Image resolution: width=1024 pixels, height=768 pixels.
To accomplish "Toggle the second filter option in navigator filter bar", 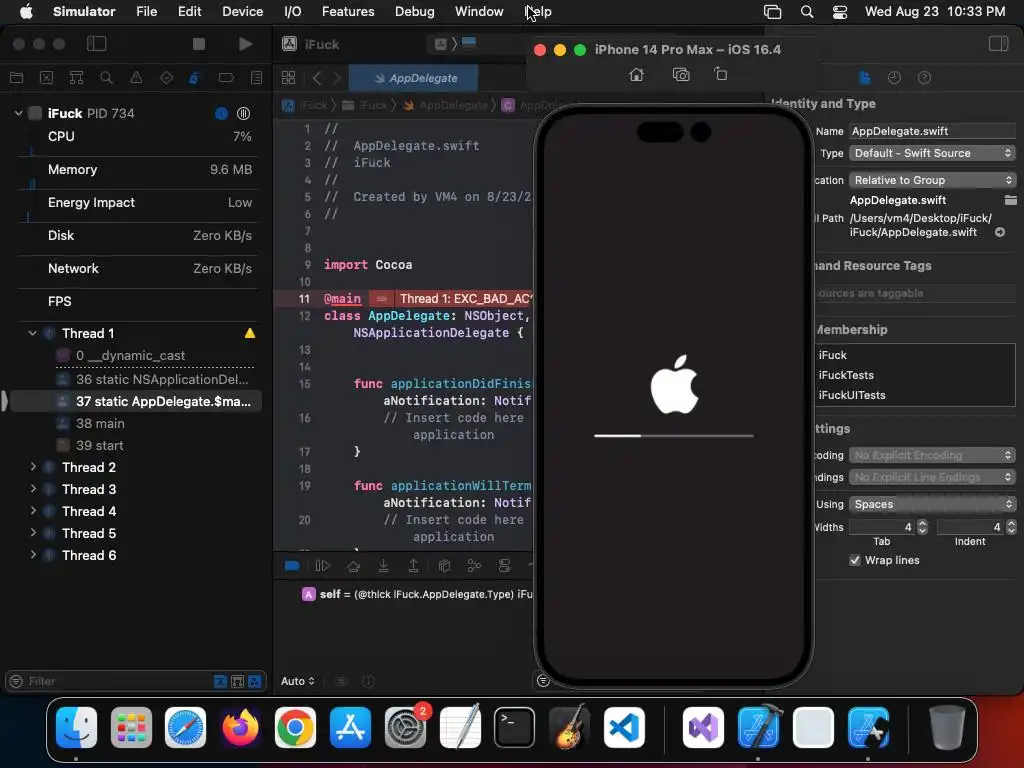I will click(237, 681).
